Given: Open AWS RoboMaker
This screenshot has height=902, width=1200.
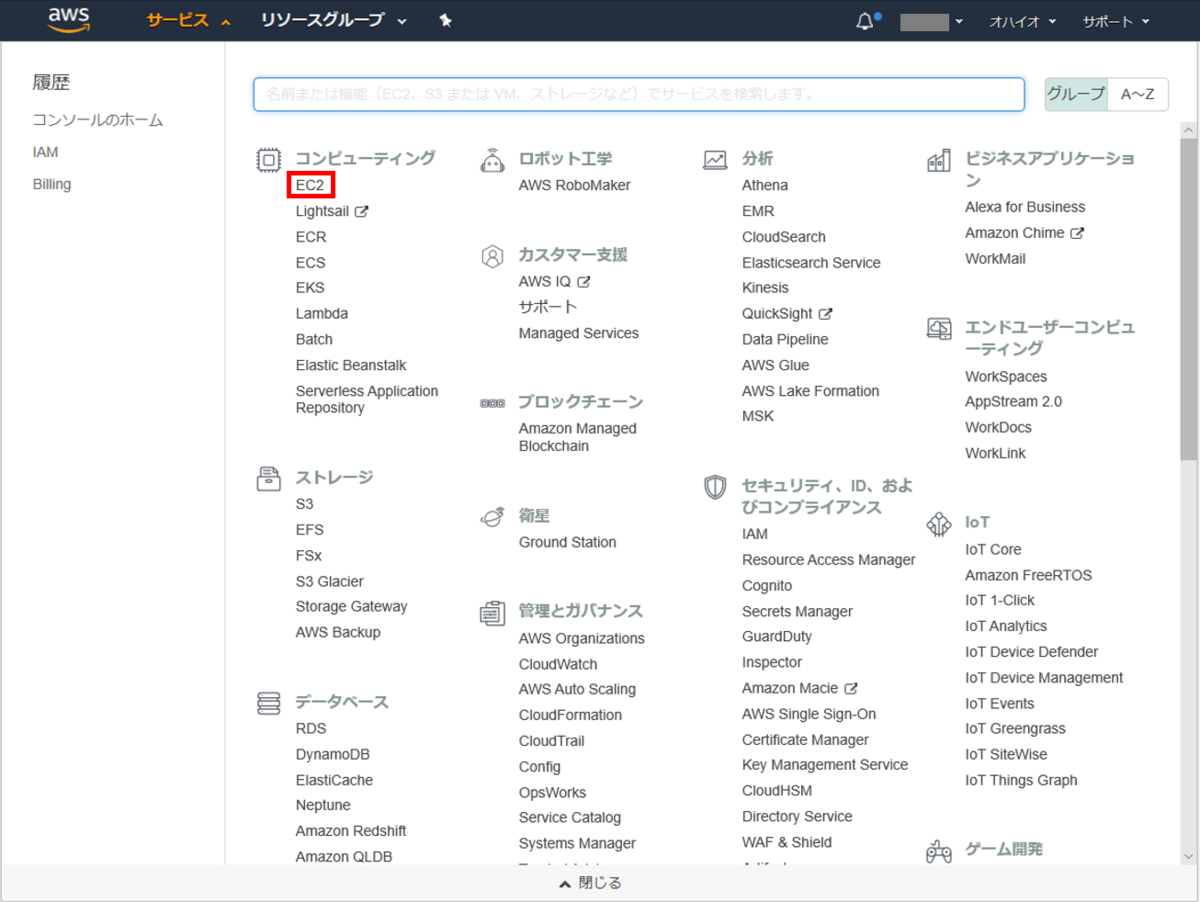Looking at the screenshot, I should point(575,185).
